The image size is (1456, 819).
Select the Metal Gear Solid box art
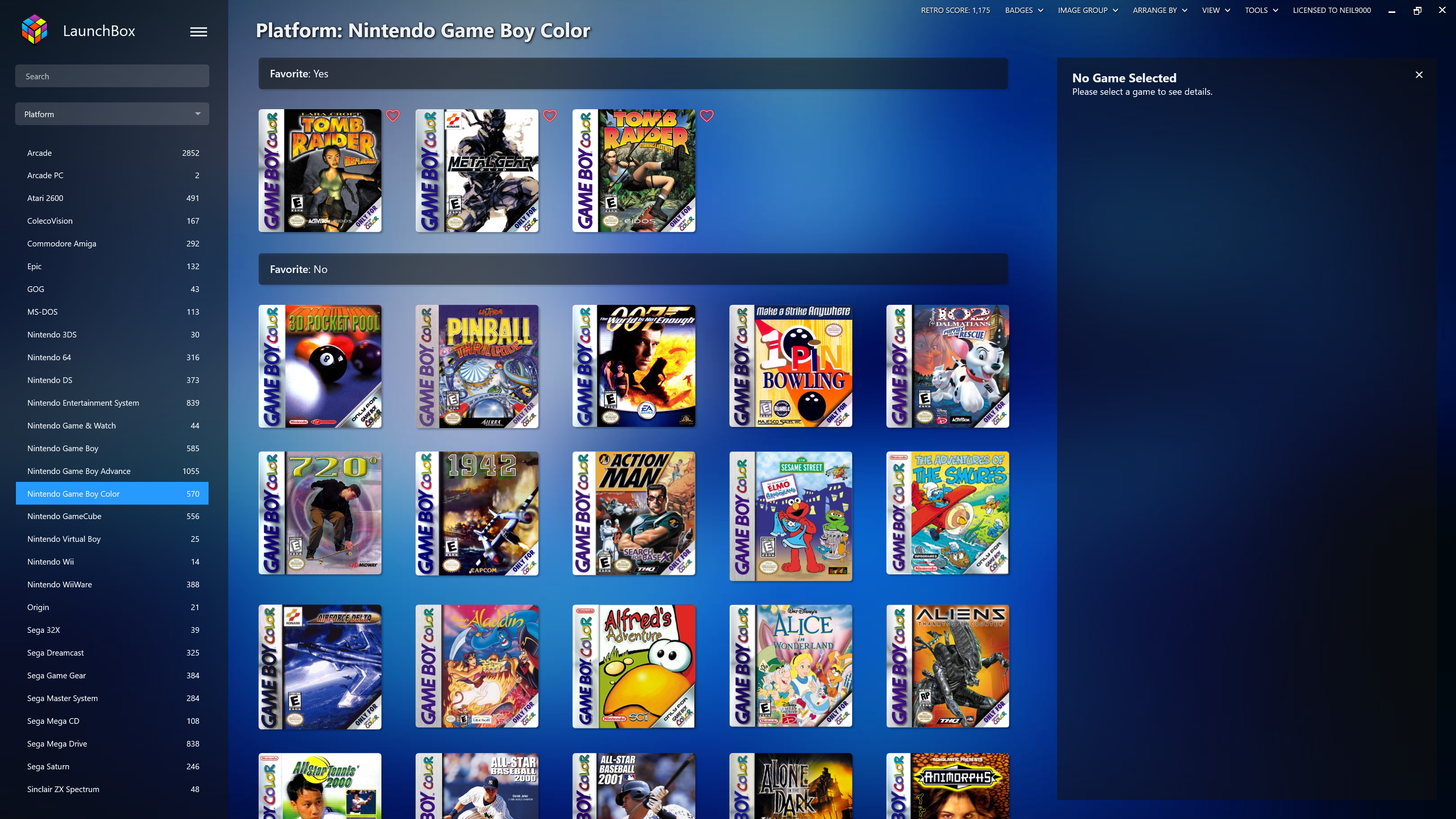point(477,171)
